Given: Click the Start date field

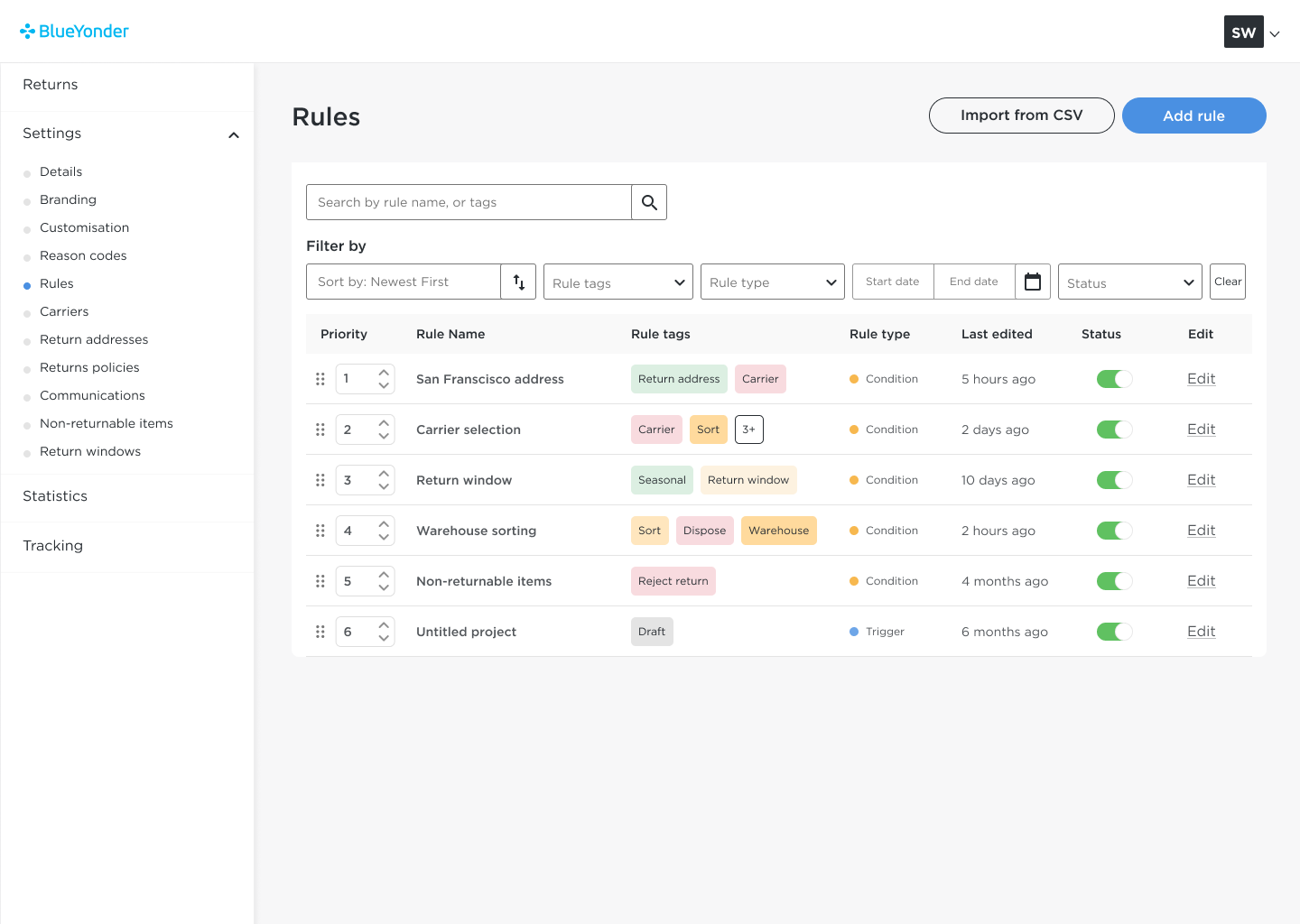Looking at the screenshot, I should click(893, 282).
